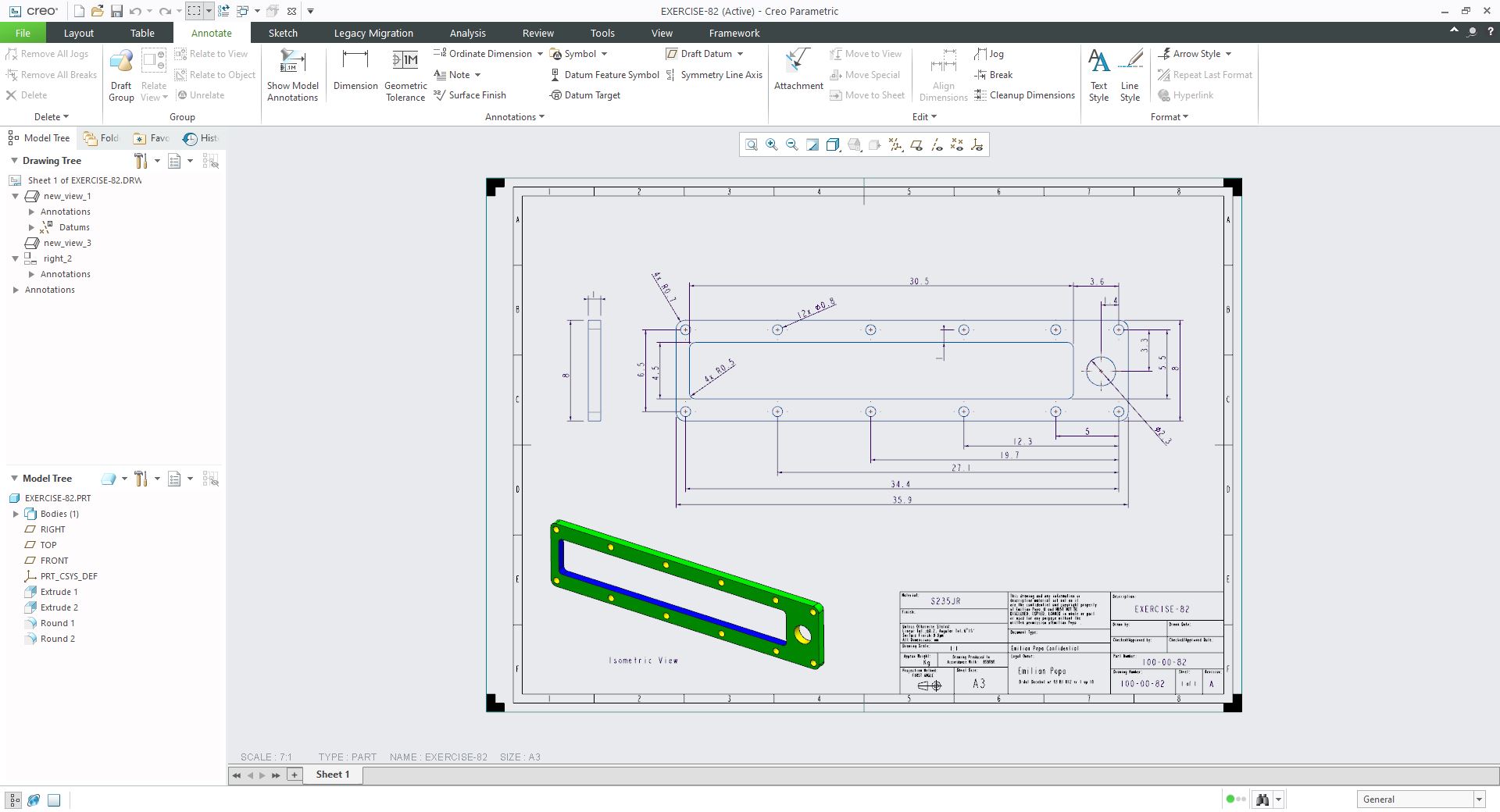Click the Undo arrow icon
This screenshot has height=812, width=1500.
[135, 11]
